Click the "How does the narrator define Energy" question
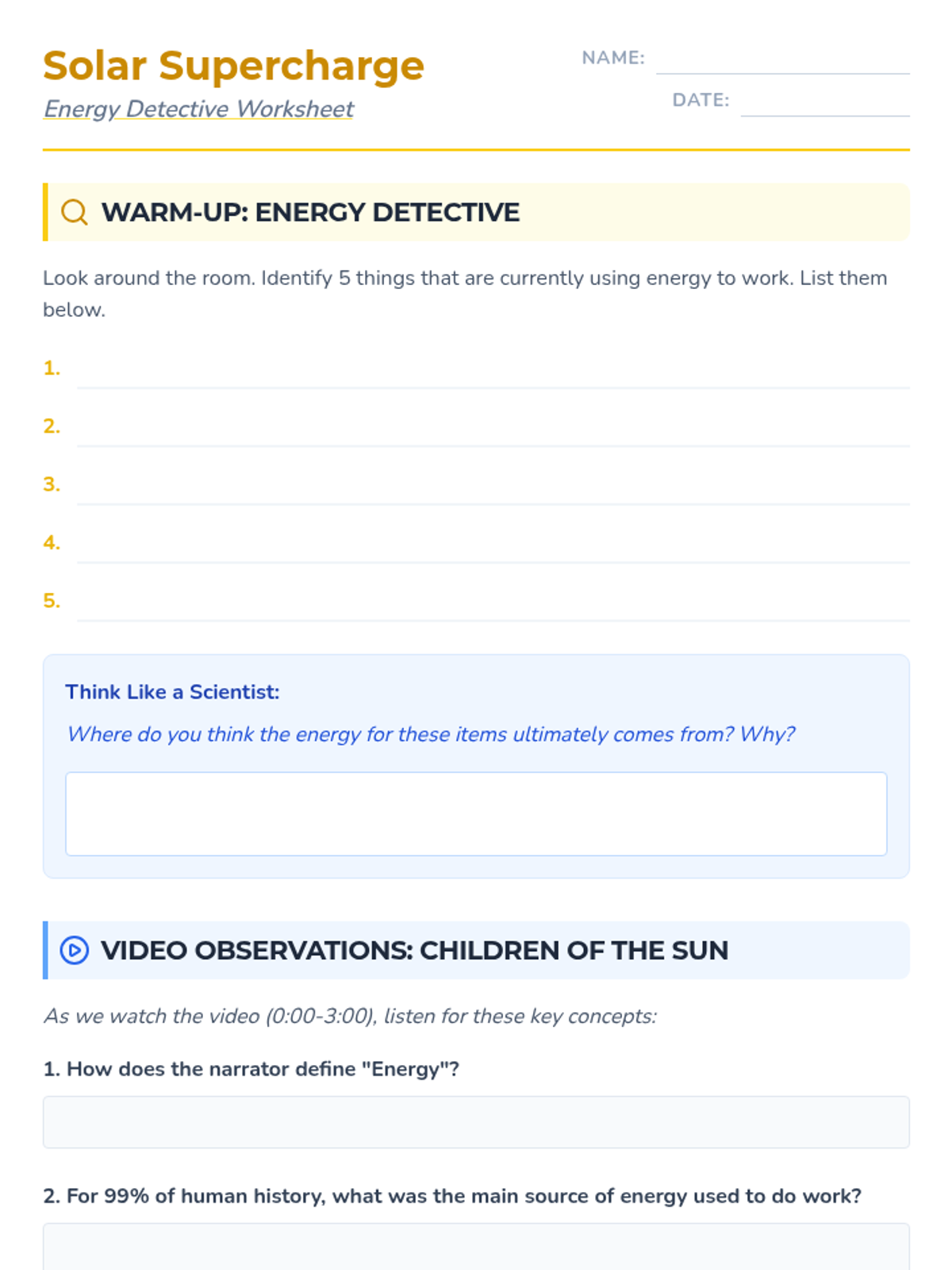The image size is (952, 1270). coord(251,1069)
